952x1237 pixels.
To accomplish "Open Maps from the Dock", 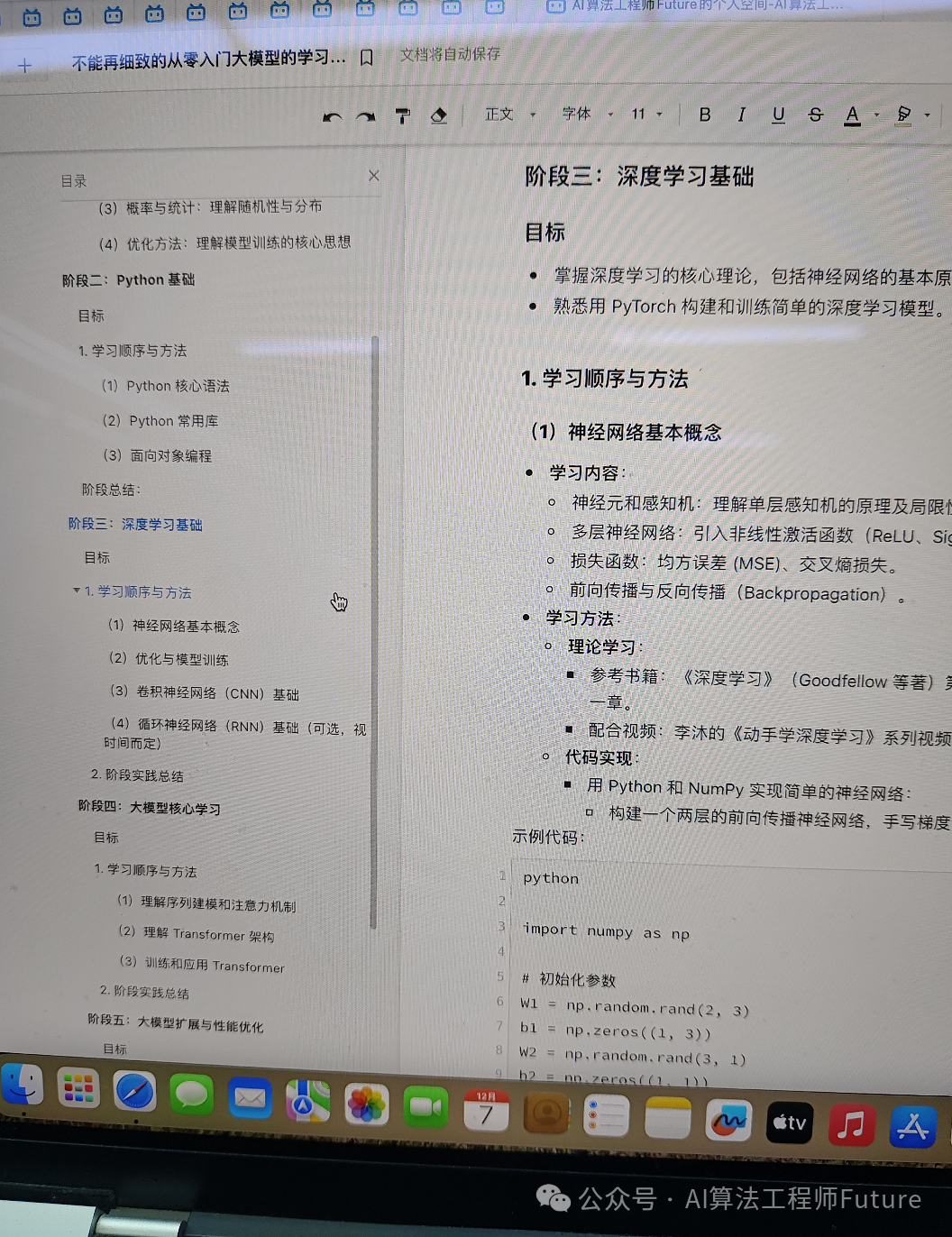I will (307, 1103).
